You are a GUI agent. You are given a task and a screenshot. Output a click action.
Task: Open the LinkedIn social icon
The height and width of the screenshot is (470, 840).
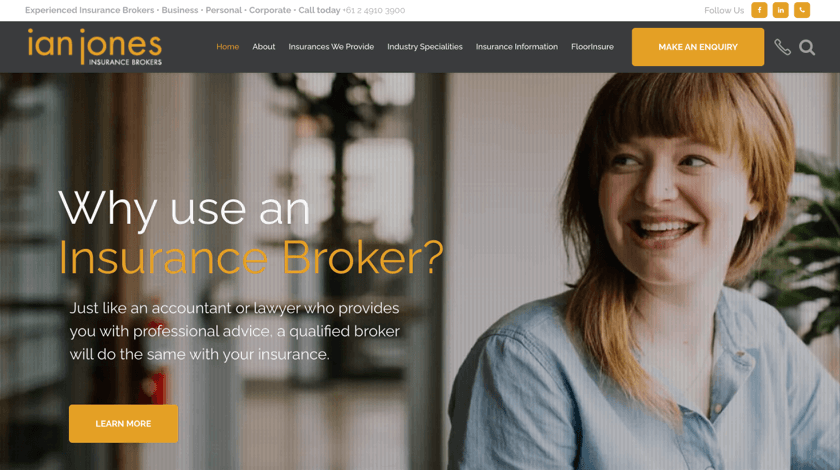[781, 10]
